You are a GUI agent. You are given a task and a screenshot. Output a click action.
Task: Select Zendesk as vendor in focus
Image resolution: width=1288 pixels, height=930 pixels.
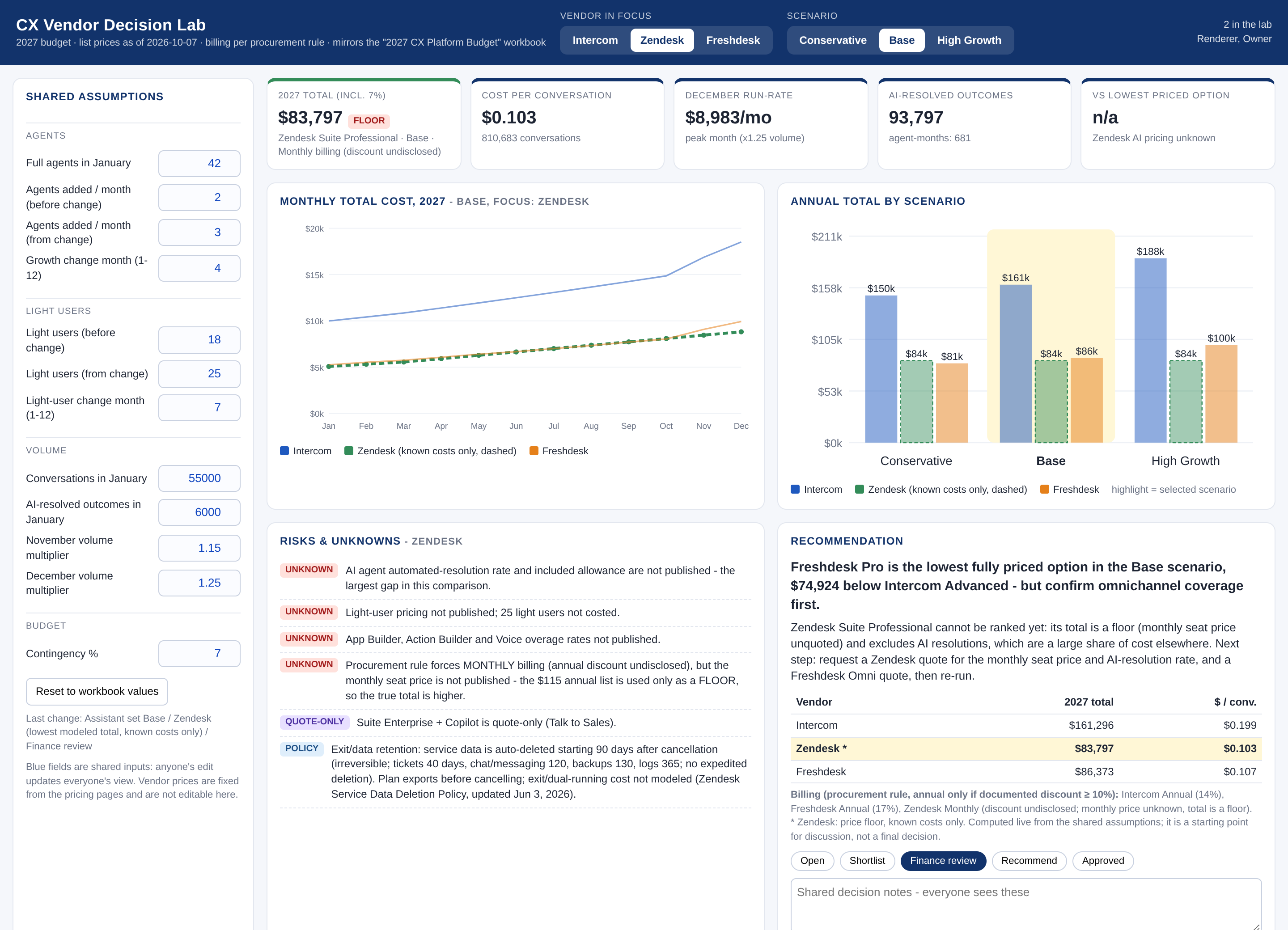(661, 40)
